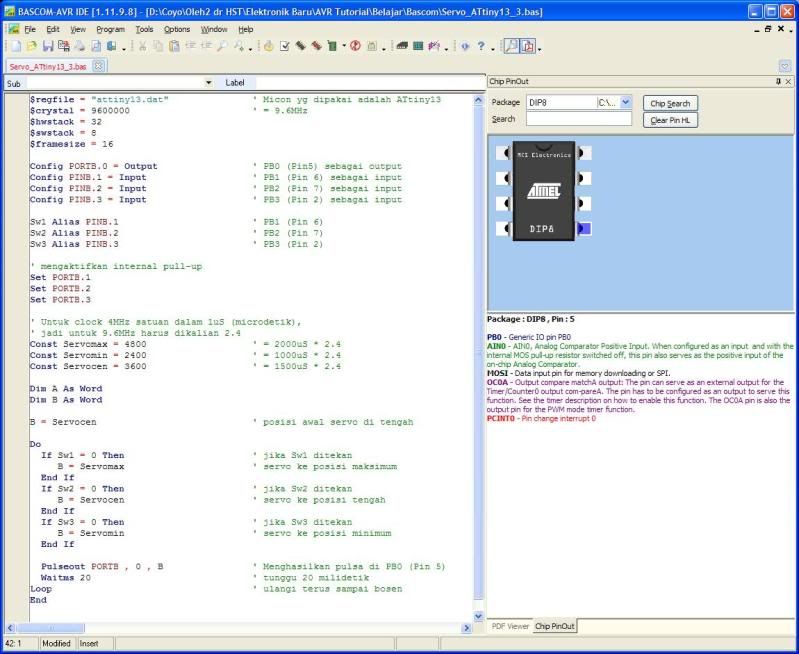The image size is (799, 654).
Task: Click the Indent block icon
Action: tap(191, 46)
